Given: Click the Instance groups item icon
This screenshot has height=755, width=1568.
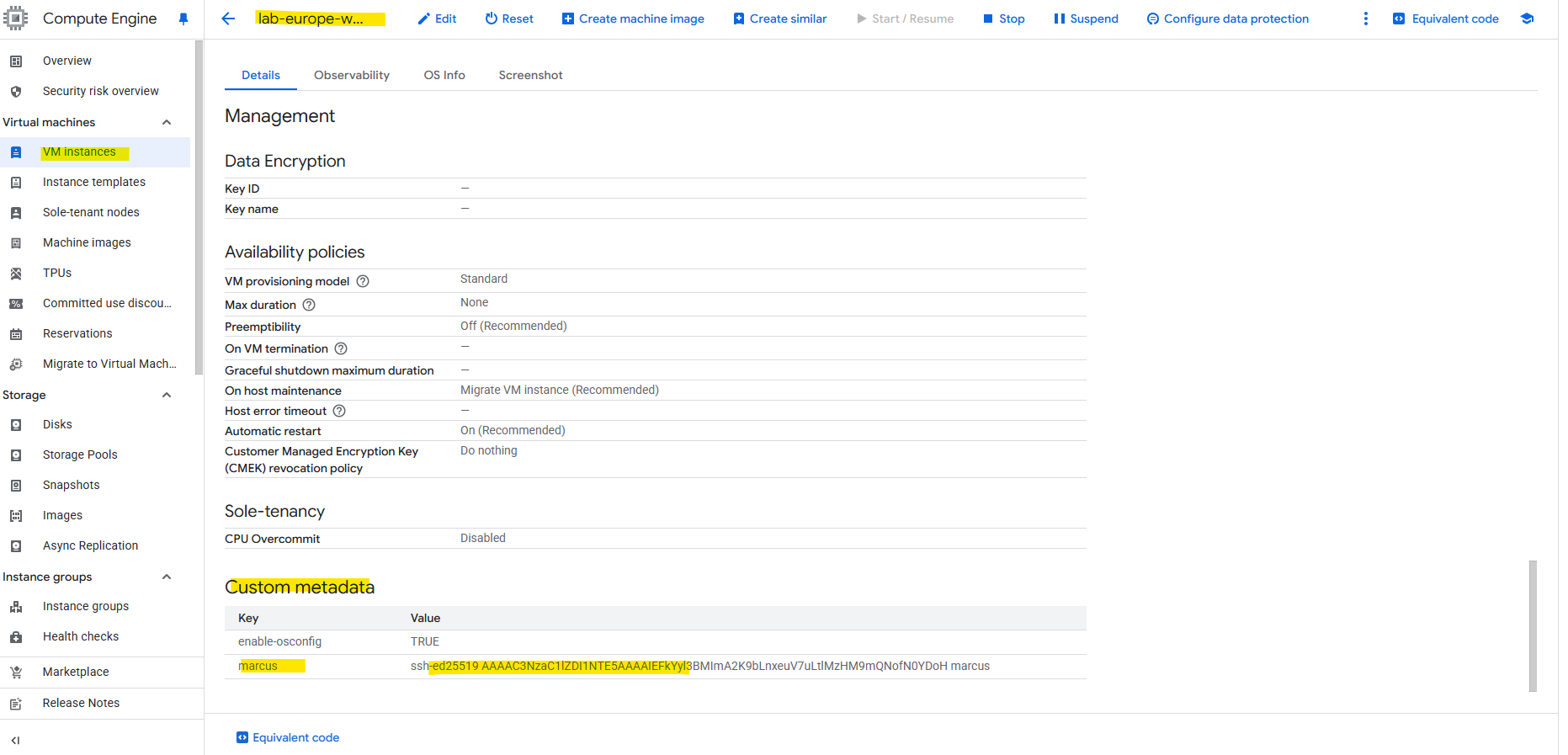Looking at the screenshot, I should [16, 607].
